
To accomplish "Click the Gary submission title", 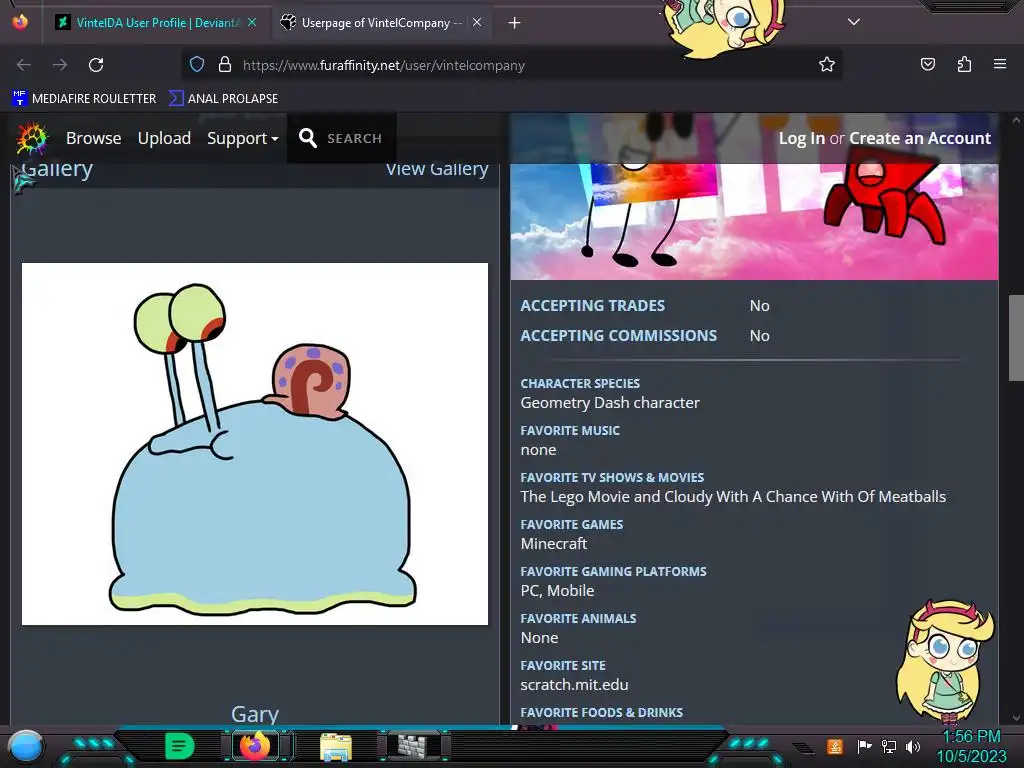I will (255, 714).
